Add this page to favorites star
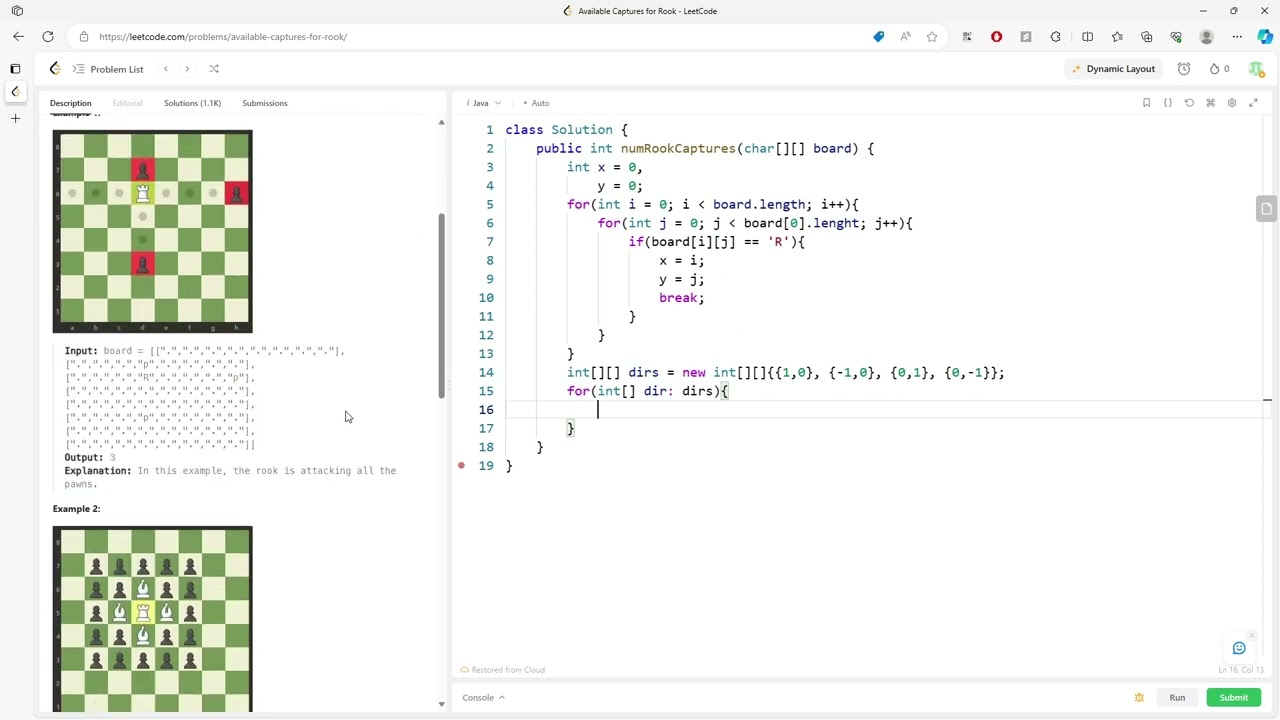Viewport: 1280px width, 720px height. click(x=932, y=37)
